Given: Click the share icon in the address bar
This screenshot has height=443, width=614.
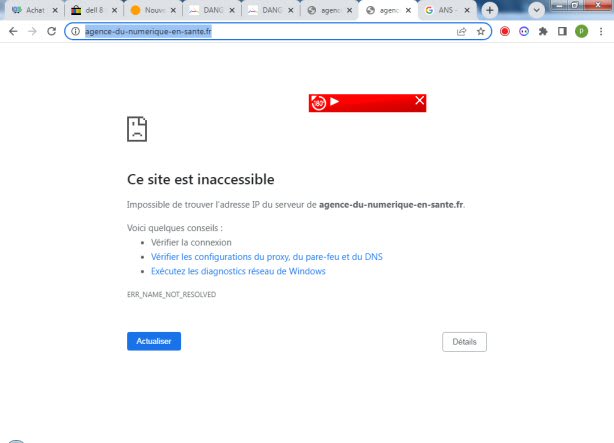Looking at the screenshot, I should click(x=462, y=31).
